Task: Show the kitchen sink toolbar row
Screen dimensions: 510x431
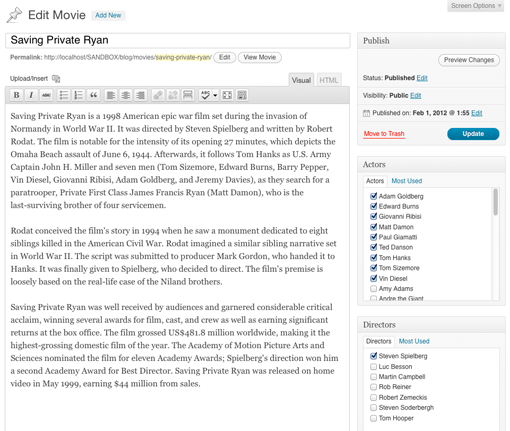Action: click(x=242, y=95)
